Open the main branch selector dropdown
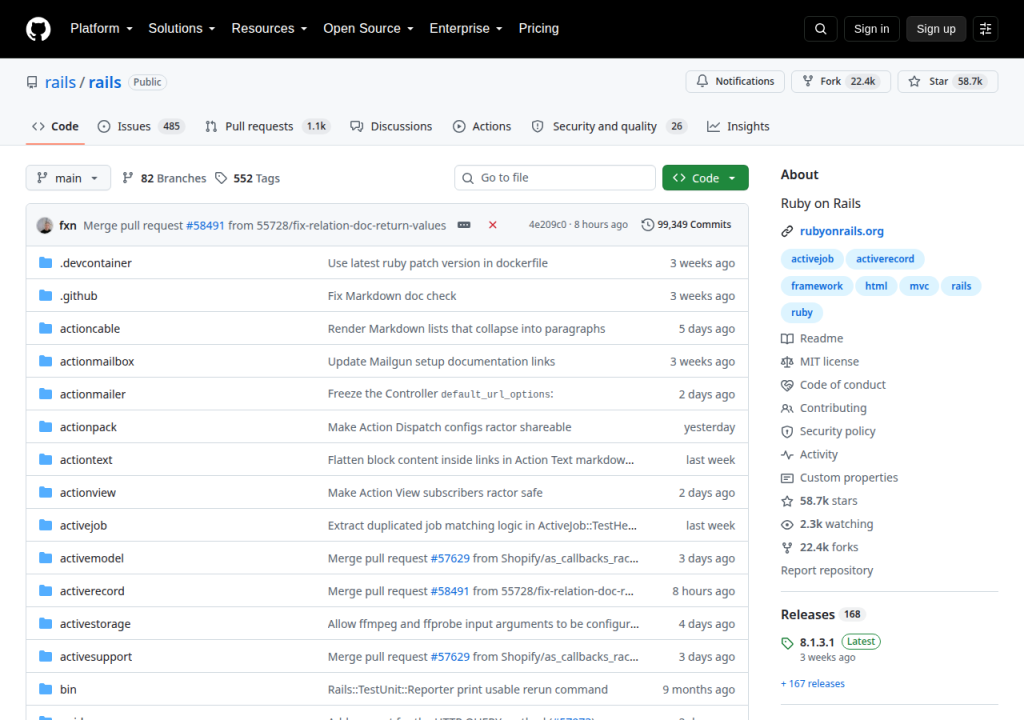Screen dimensions: 1024x720 68,178
